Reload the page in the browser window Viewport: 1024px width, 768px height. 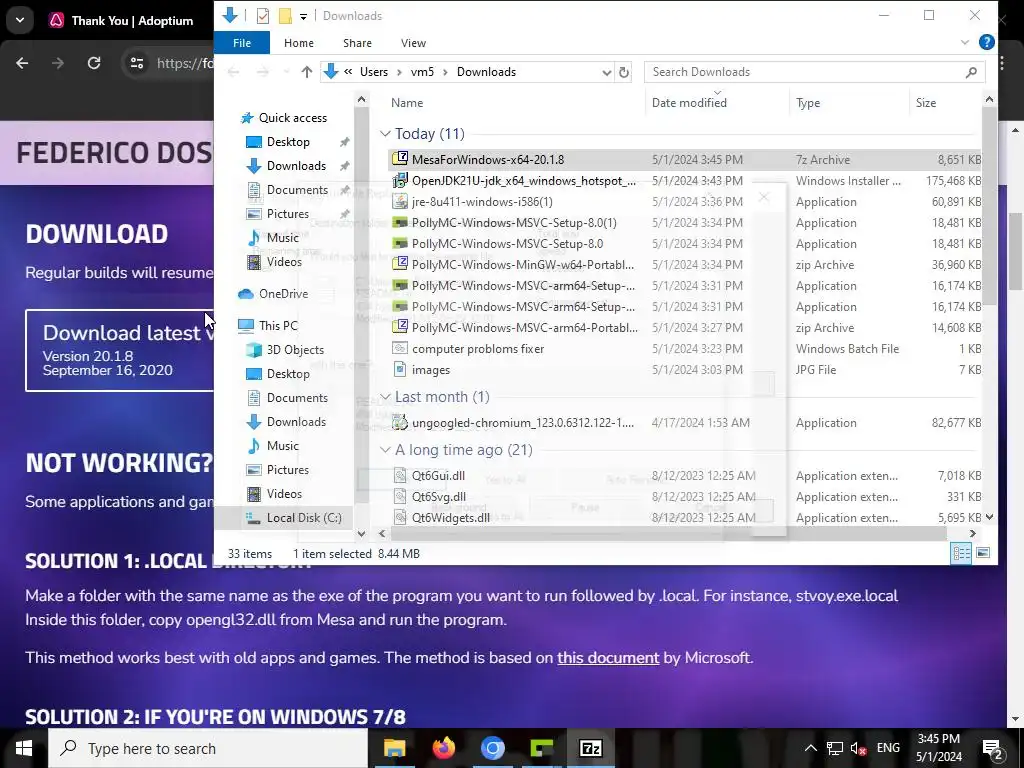click(x=94, y=63)
